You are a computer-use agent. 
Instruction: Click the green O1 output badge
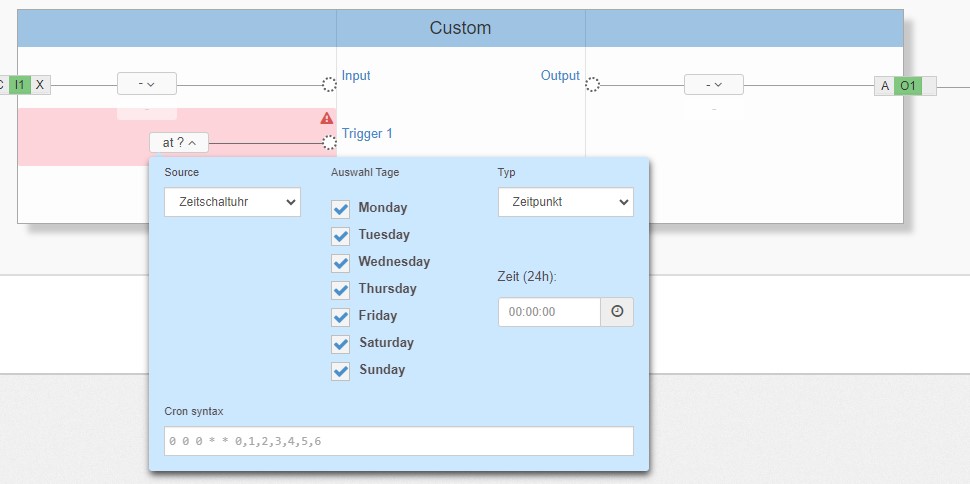coord(907,86)
